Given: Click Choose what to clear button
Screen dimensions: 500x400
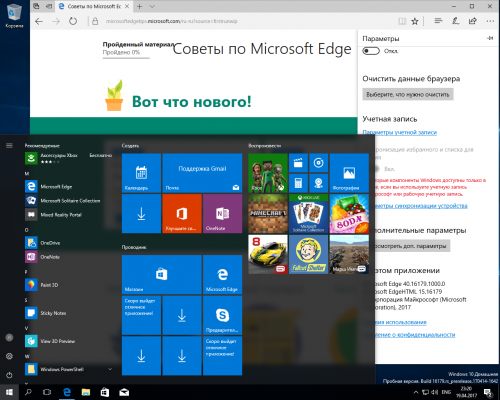Looking at the screenshot, I should [x=408, y=95].
